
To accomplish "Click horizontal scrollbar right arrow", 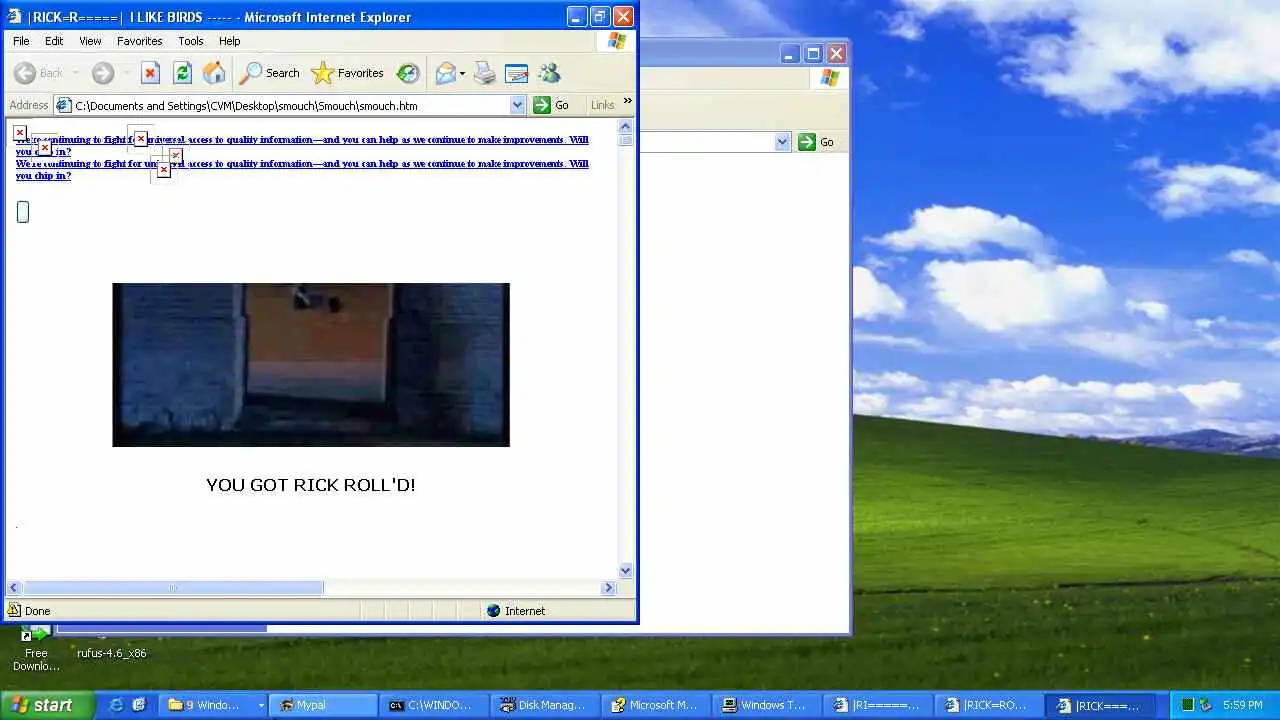I will tap(608, 588).
